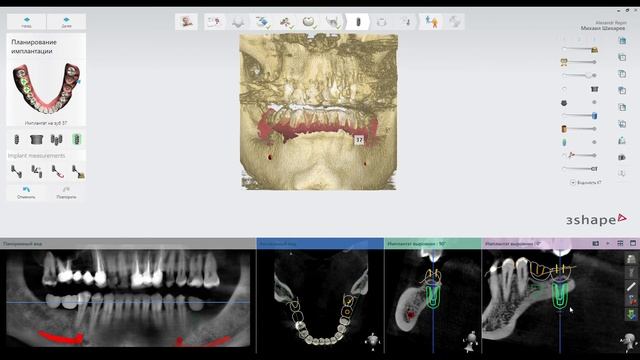Select the panoramic view header tab
The width and height of the screenshot is (640, 360).
pos(128,244)
